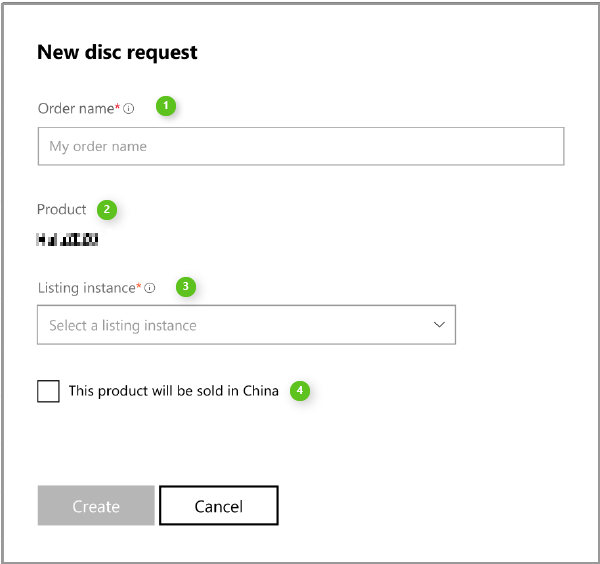Click green callout badge number 1
This screenshot has height=564, width=600.
(x=166, y=106)
